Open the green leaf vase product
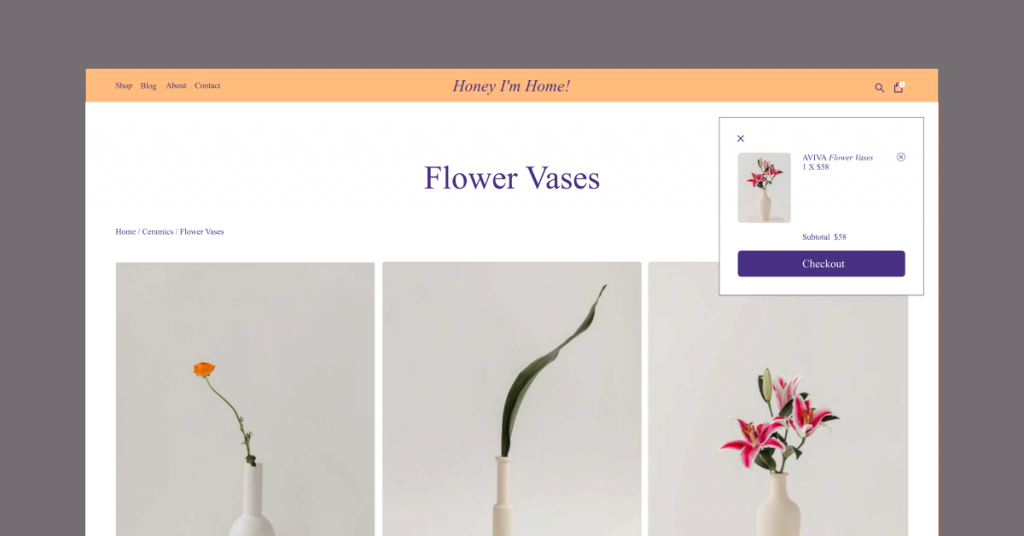Screen dimensions: 1024x536 [x=511, y=399]
